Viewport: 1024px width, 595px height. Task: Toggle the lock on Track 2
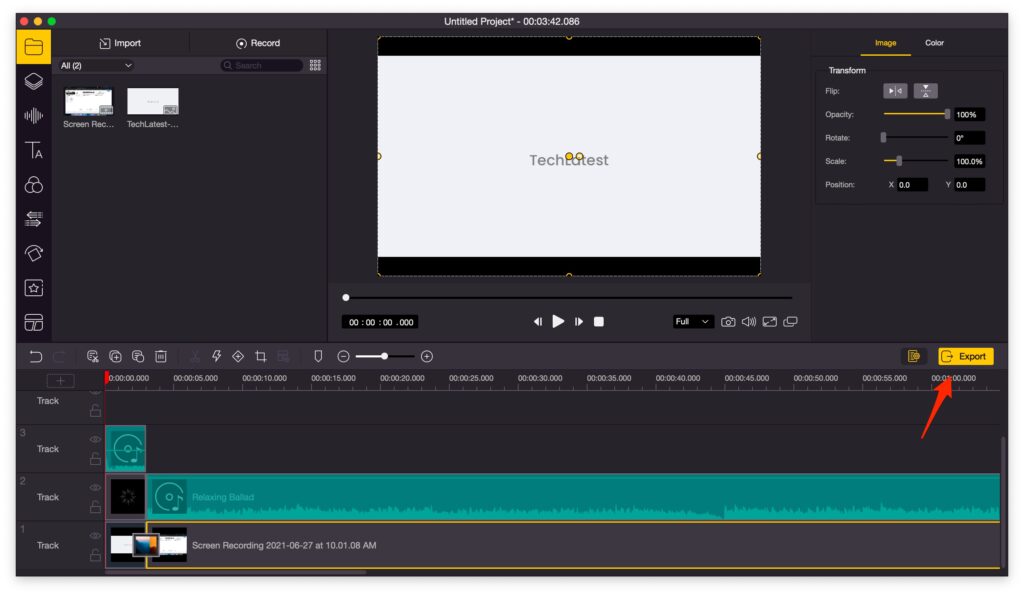(95, 507)
